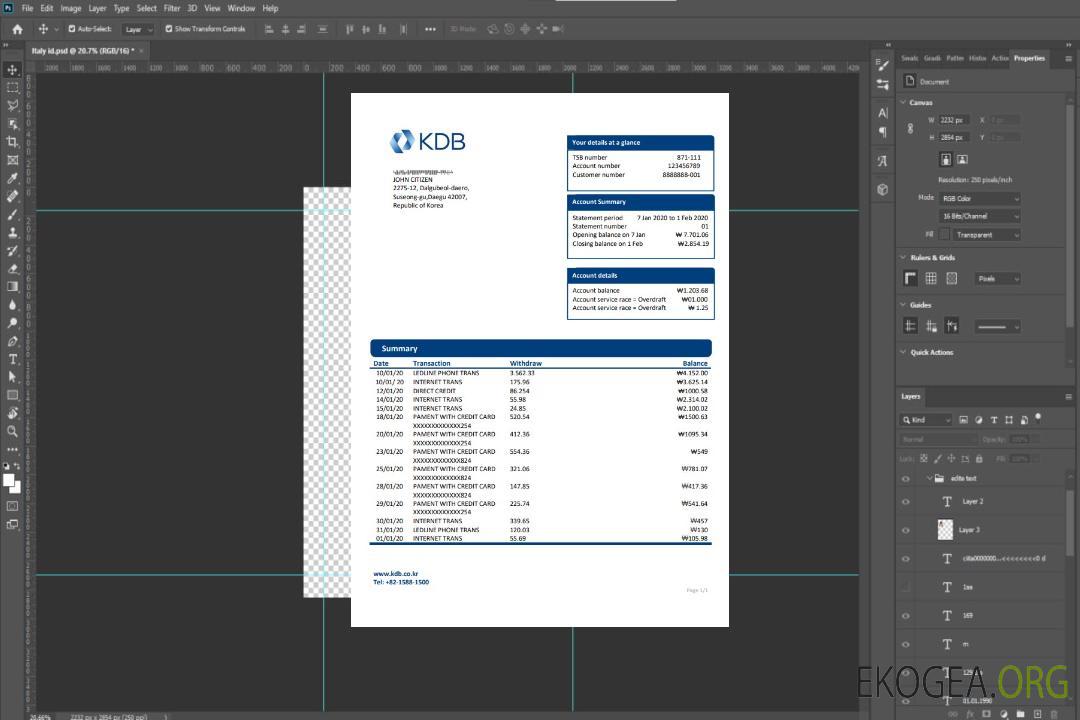Hide the '169' text layer
Screen dimensions: 1080x720
[x=906, y=616]
